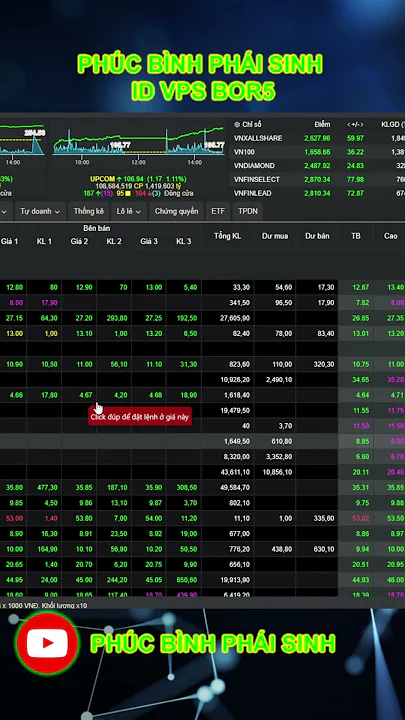This screenshot has width=405, height=720.
Task: Expand the cut-off dropdown left of Tự doanh
Action: click(6, 211)
